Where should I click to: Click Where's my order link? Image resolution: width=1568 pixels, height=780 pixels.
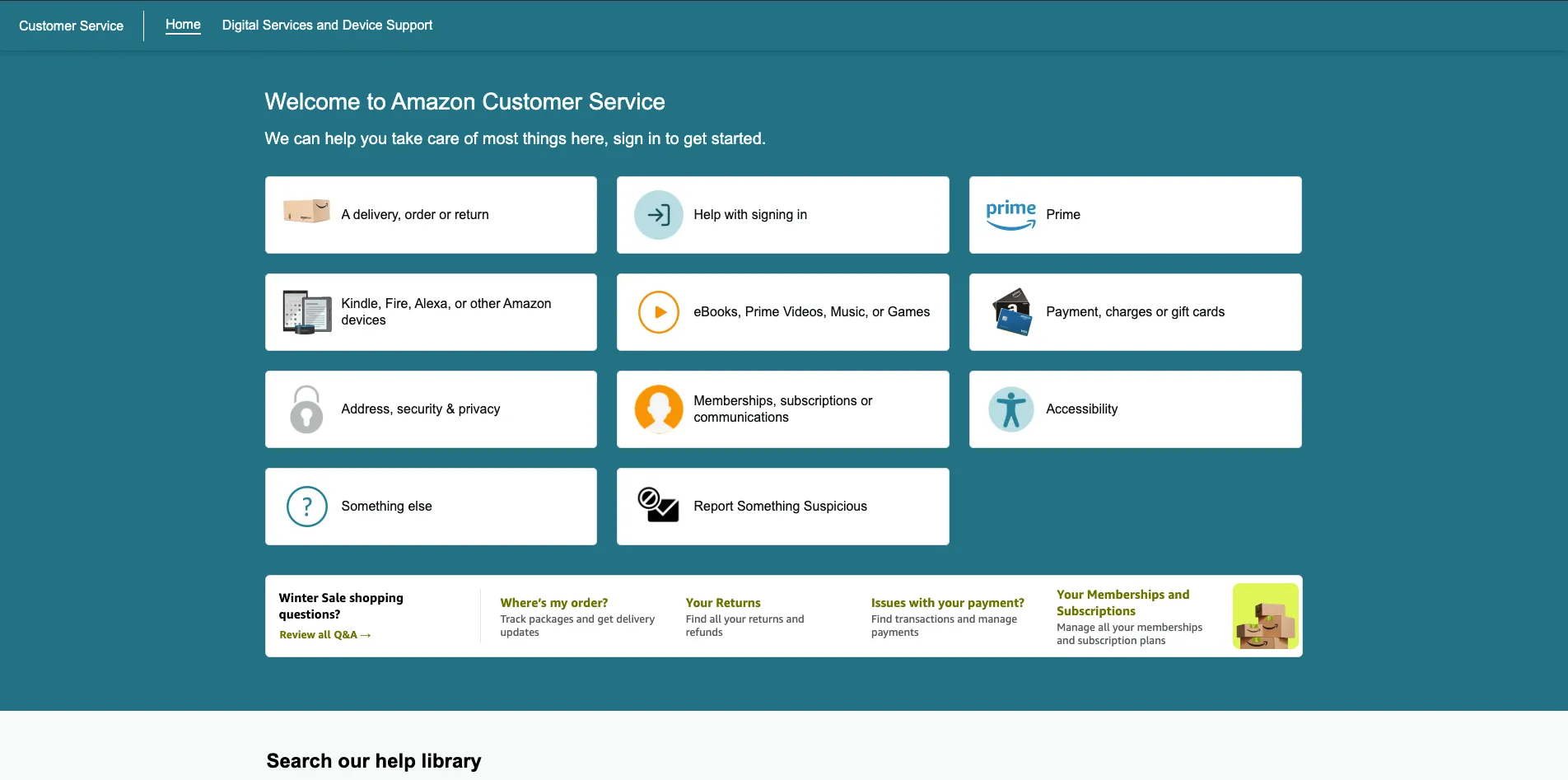553,602
